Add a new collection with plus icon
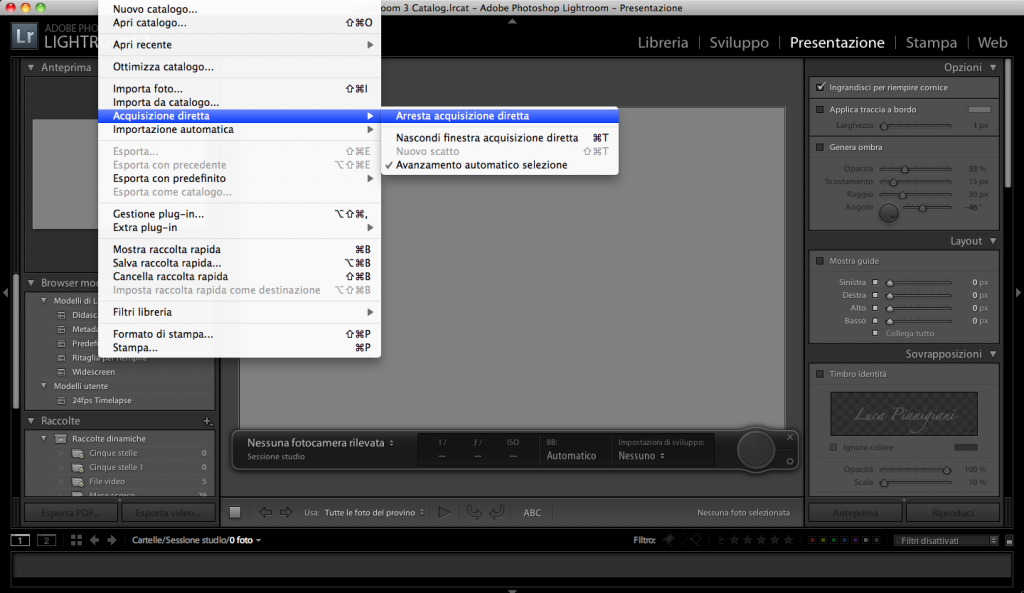 pyautogui.click(x=207, y=421)
